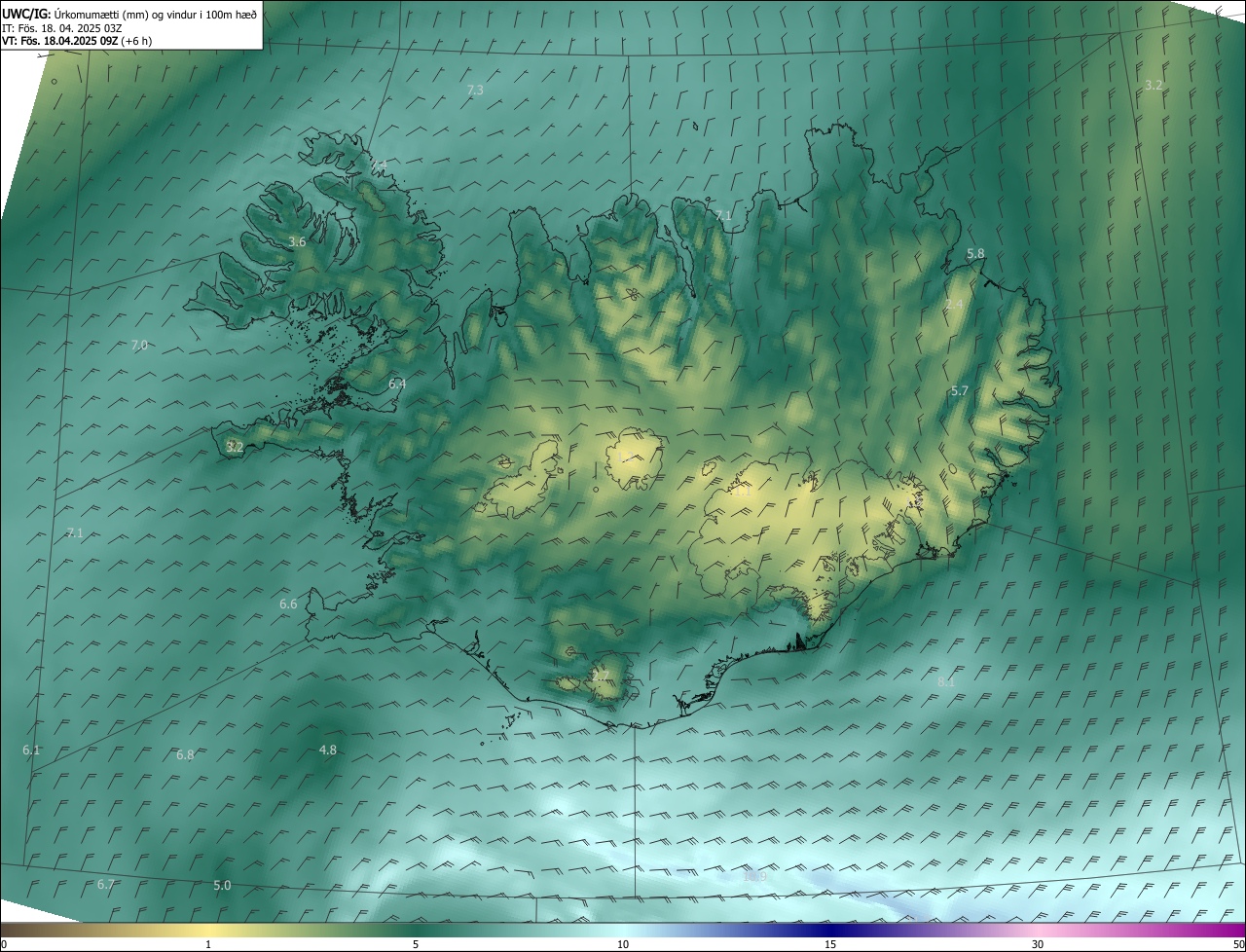Click the 6.4 value near Breiðafjörður
The height and width of the screenshot is (952, 1246).
point(397,384)
